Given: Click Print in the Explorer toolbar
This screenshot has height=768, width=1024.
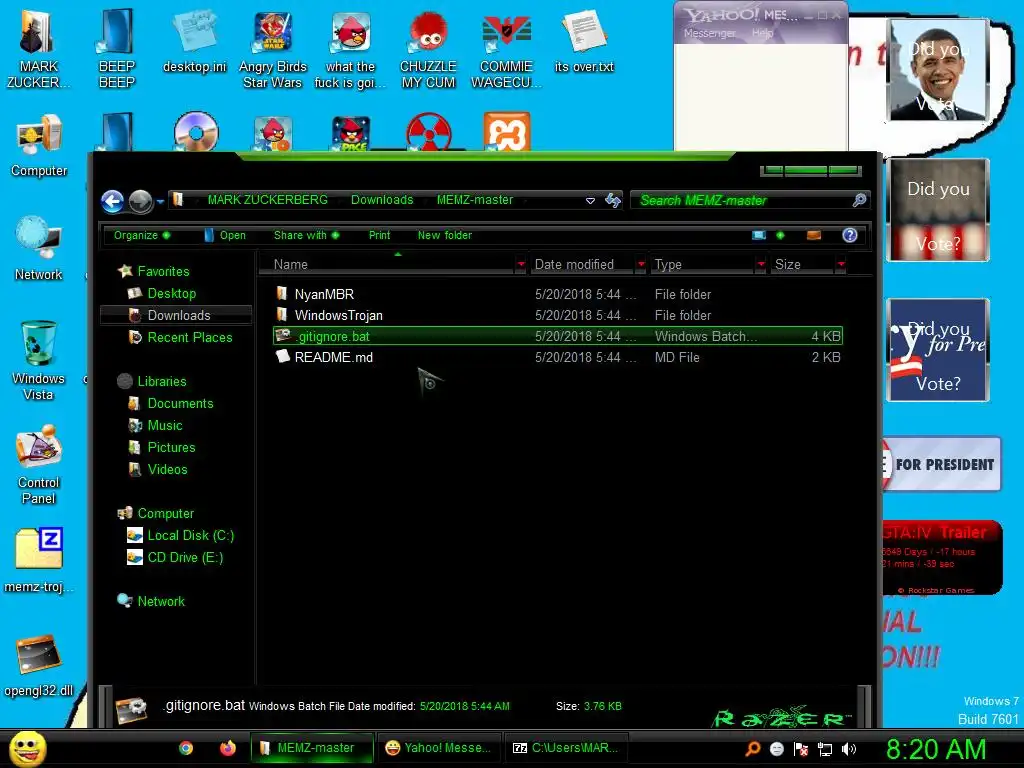Looking at the screenshot, I should [x=379, y=235].
